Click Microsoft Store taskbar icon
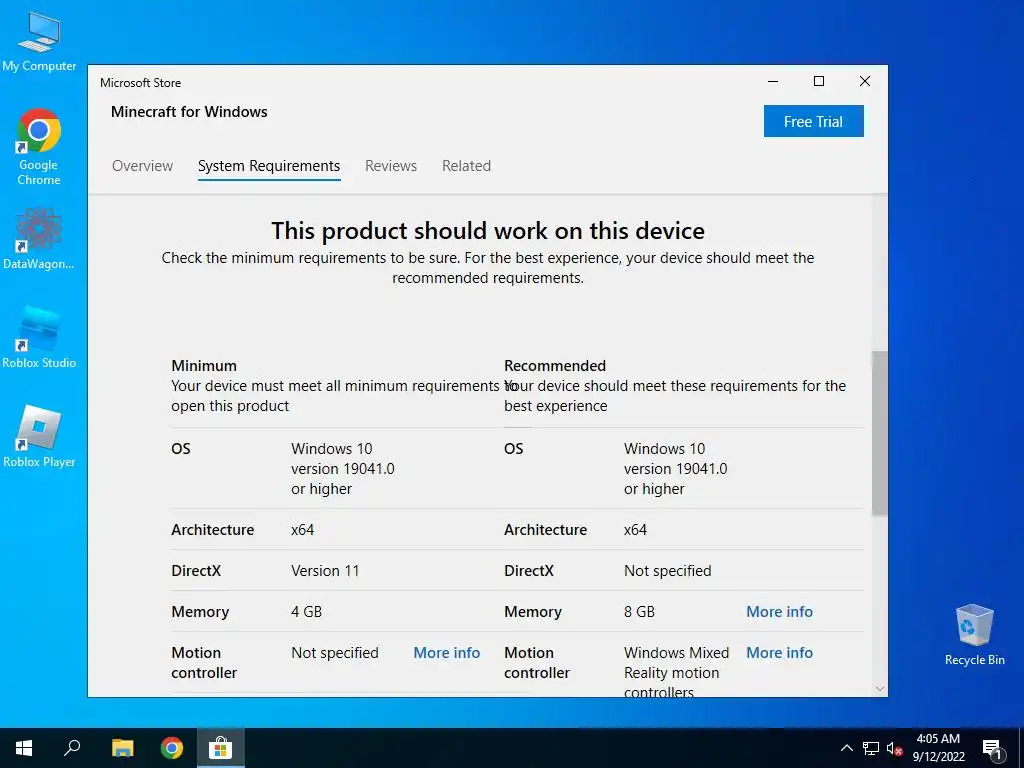Viewport: 1024px width, 768px height. coord(221,748)
